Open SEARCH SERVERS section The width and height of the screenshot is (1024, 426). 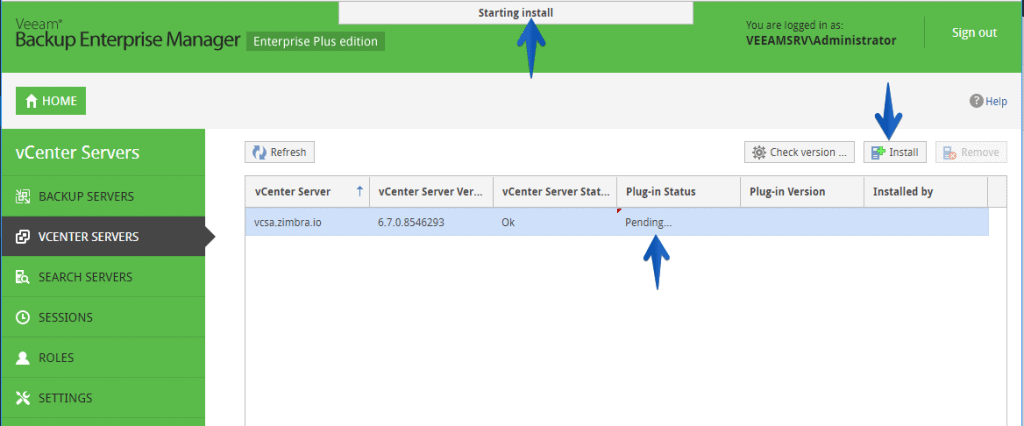[103, 277]
